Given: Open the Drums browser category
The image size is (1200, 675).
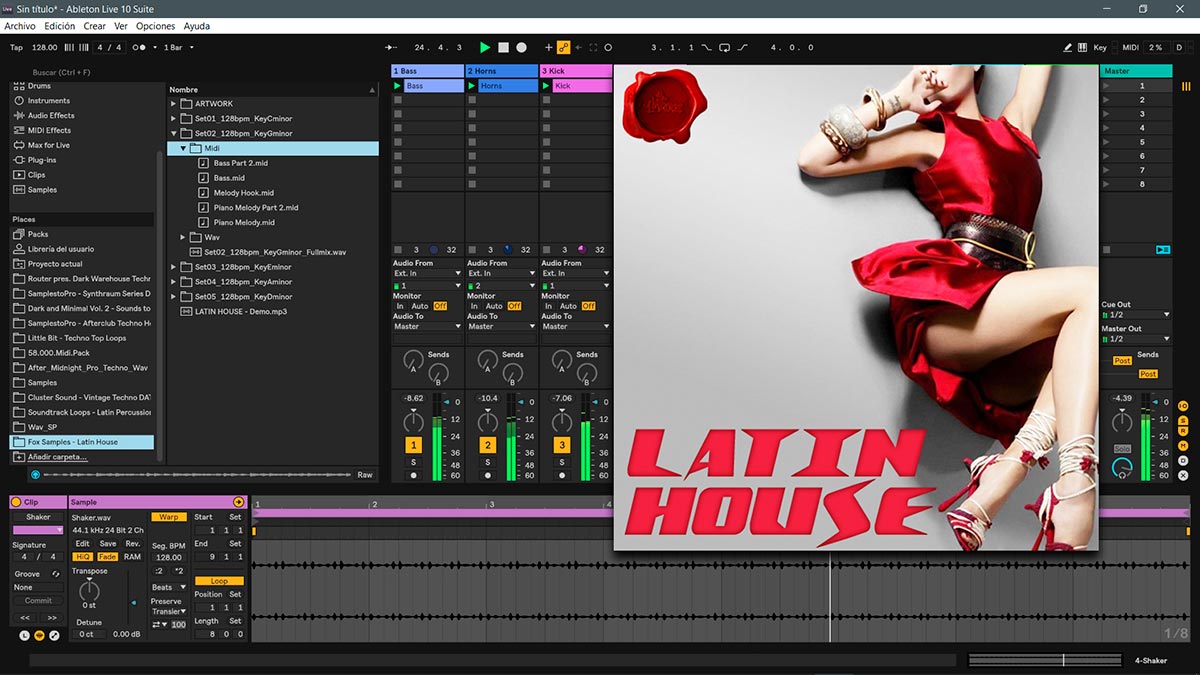Looking at the screenshot, I should (33, 86).
